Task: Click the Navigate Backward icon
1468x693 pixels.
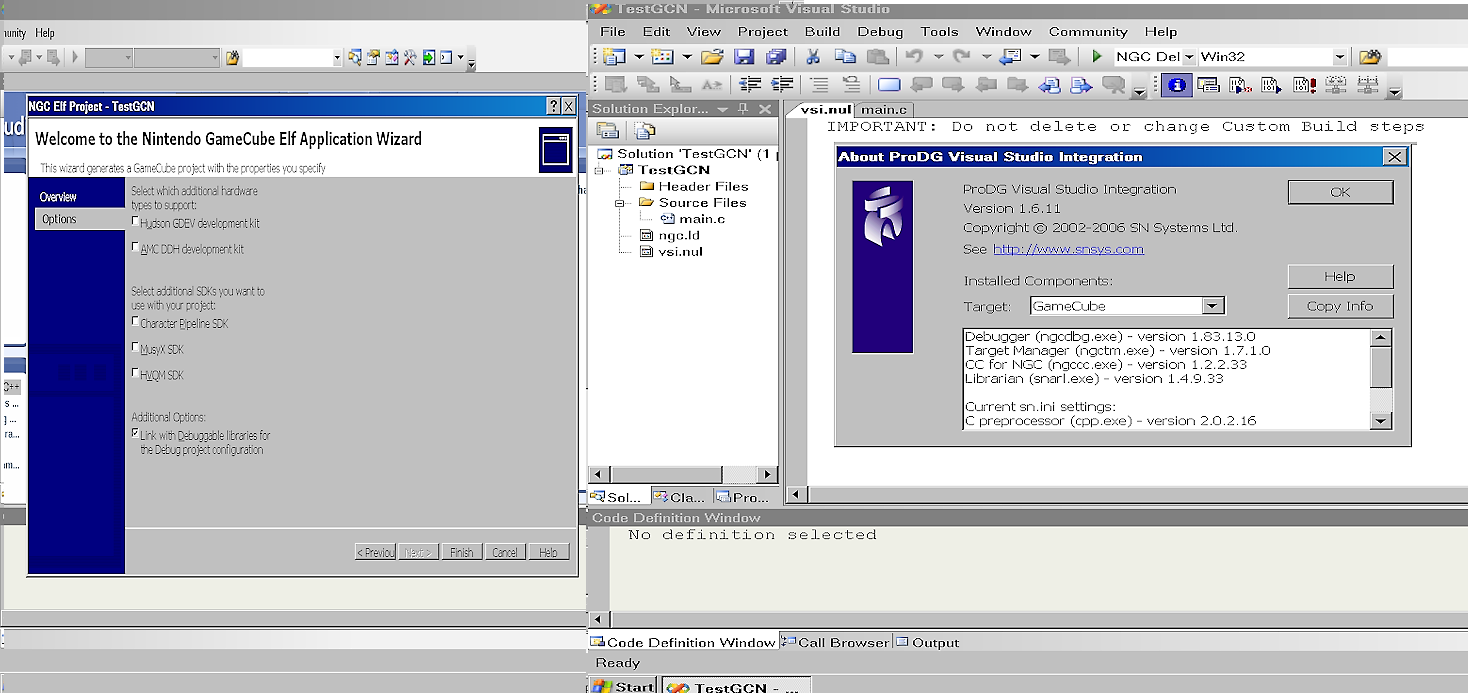Action: pyautogui.click(x=1011, y=57)
